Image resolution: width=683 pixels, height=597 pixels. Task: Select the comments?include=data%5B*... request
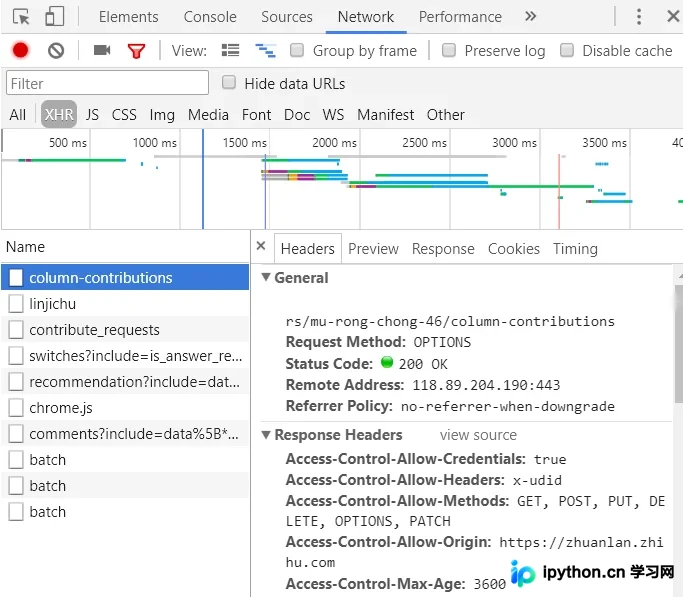click(x=125, y=434)
